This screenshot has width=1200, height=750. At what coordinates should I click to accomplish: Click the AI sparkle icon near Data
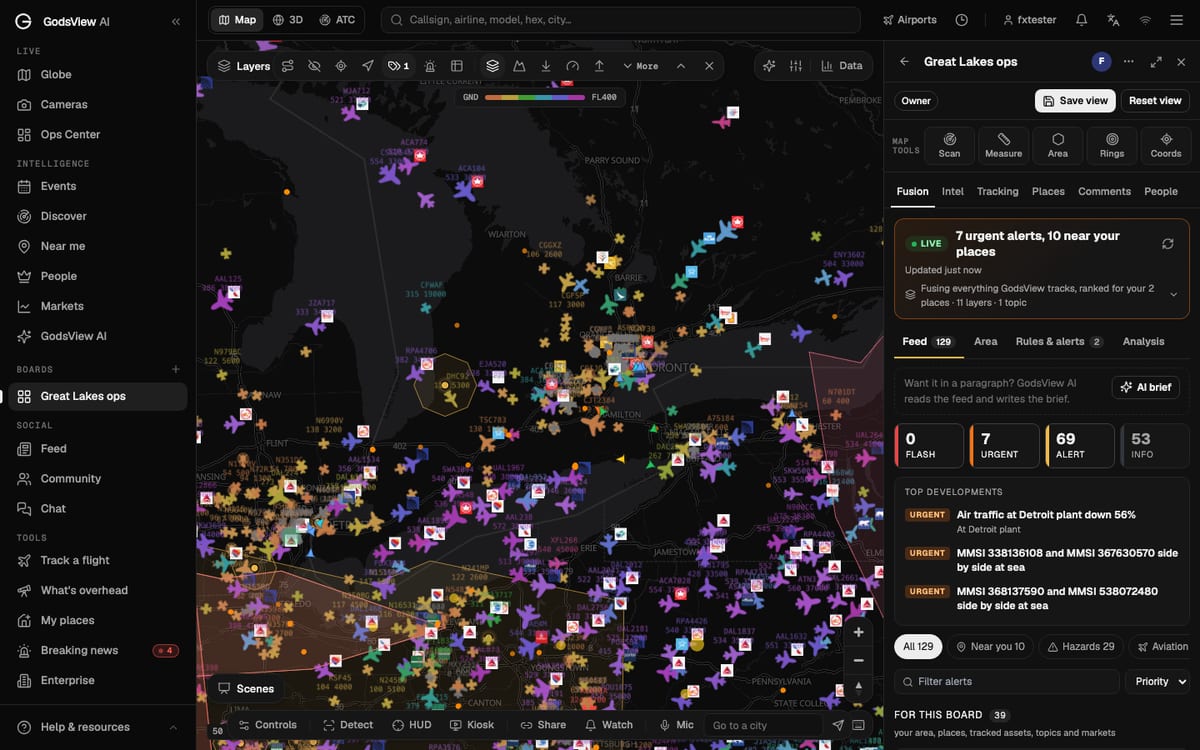(769, 66)
